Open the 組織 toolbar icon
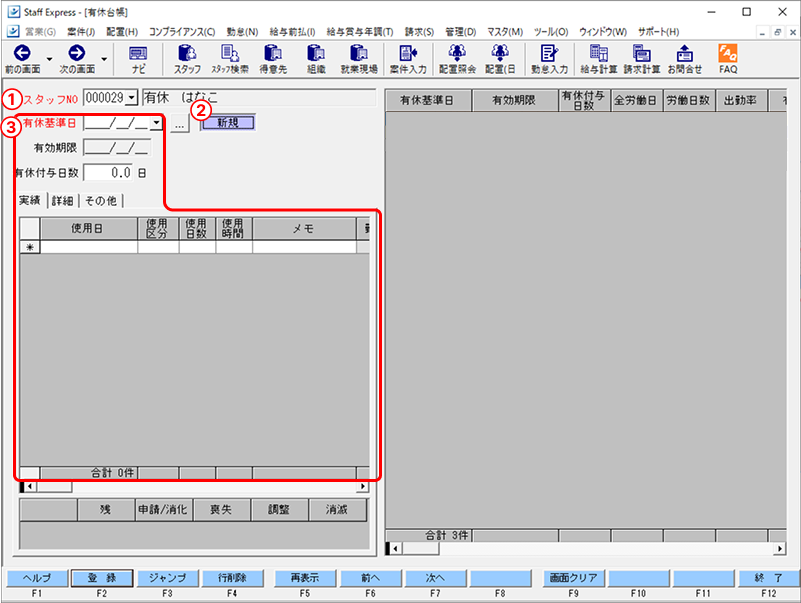This screenshot has height=603, width=801. (x=316, y=59)
